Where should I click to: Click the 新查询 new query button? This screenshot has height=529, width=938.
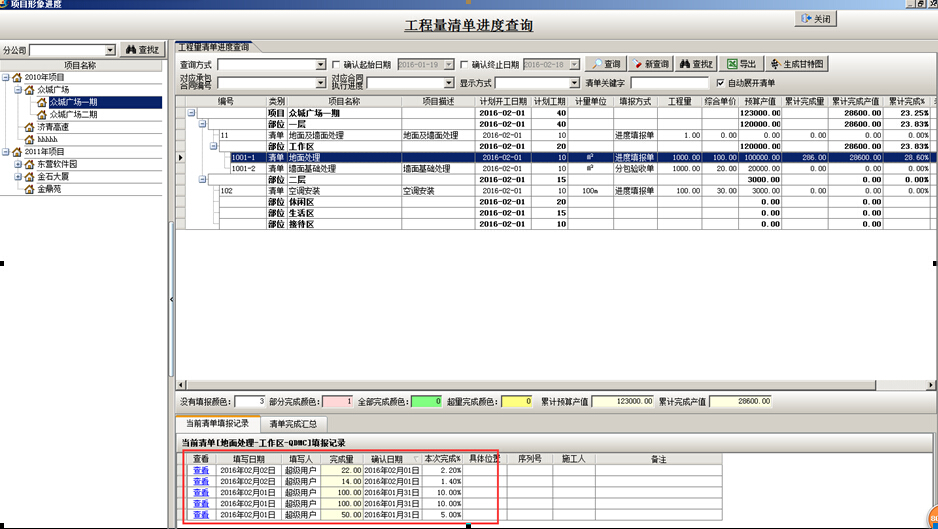point(650,64)
